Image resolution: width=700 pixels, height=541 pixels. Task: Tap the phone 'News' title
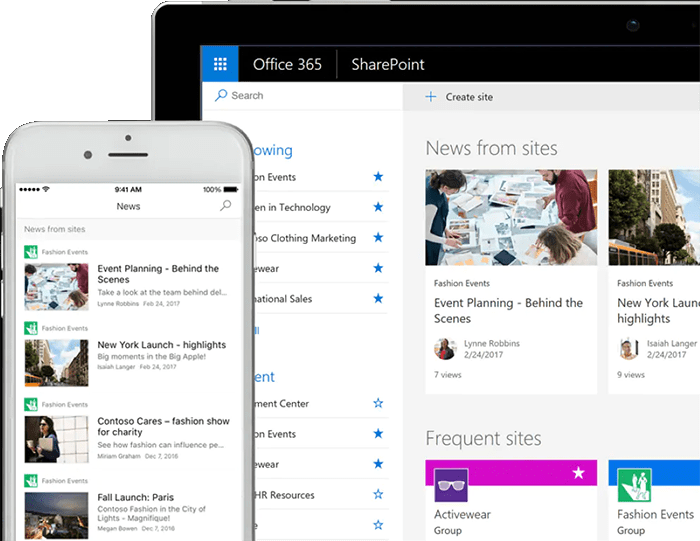(x=128, y=206)
